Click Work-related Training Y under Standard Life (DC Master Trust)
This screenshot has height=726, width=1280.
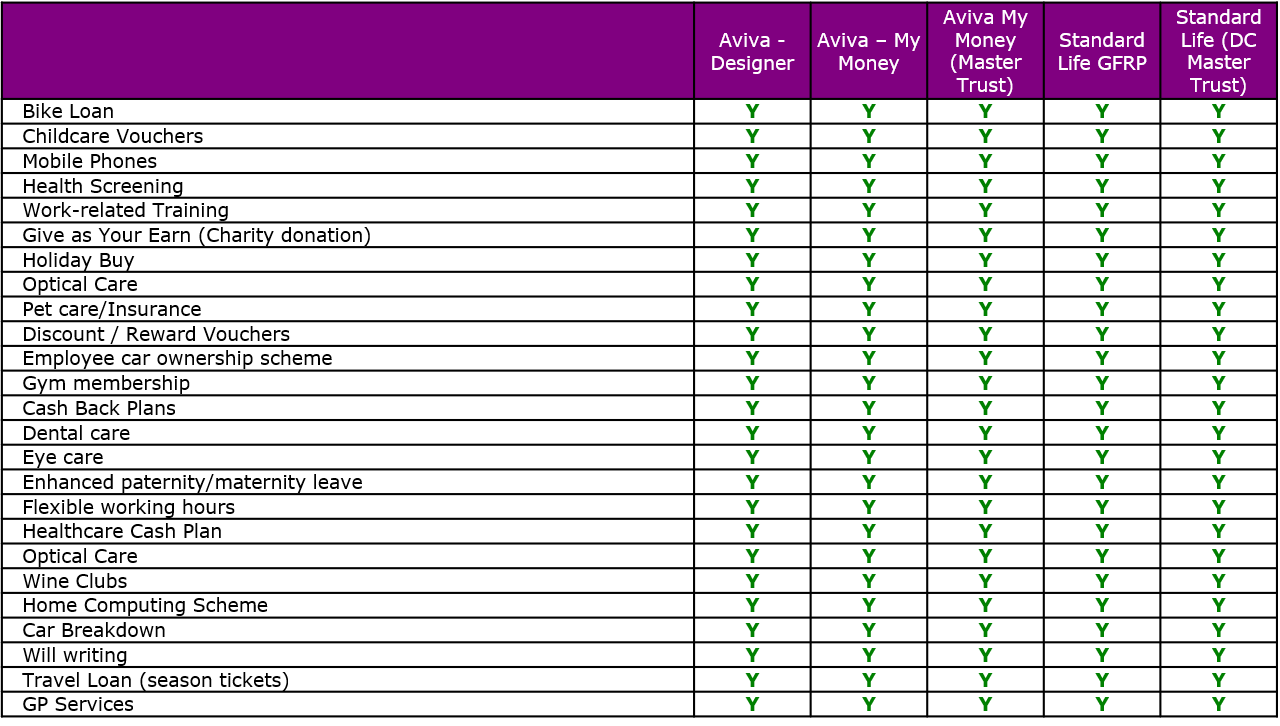pyautogui.click(x=1218, y=210)
